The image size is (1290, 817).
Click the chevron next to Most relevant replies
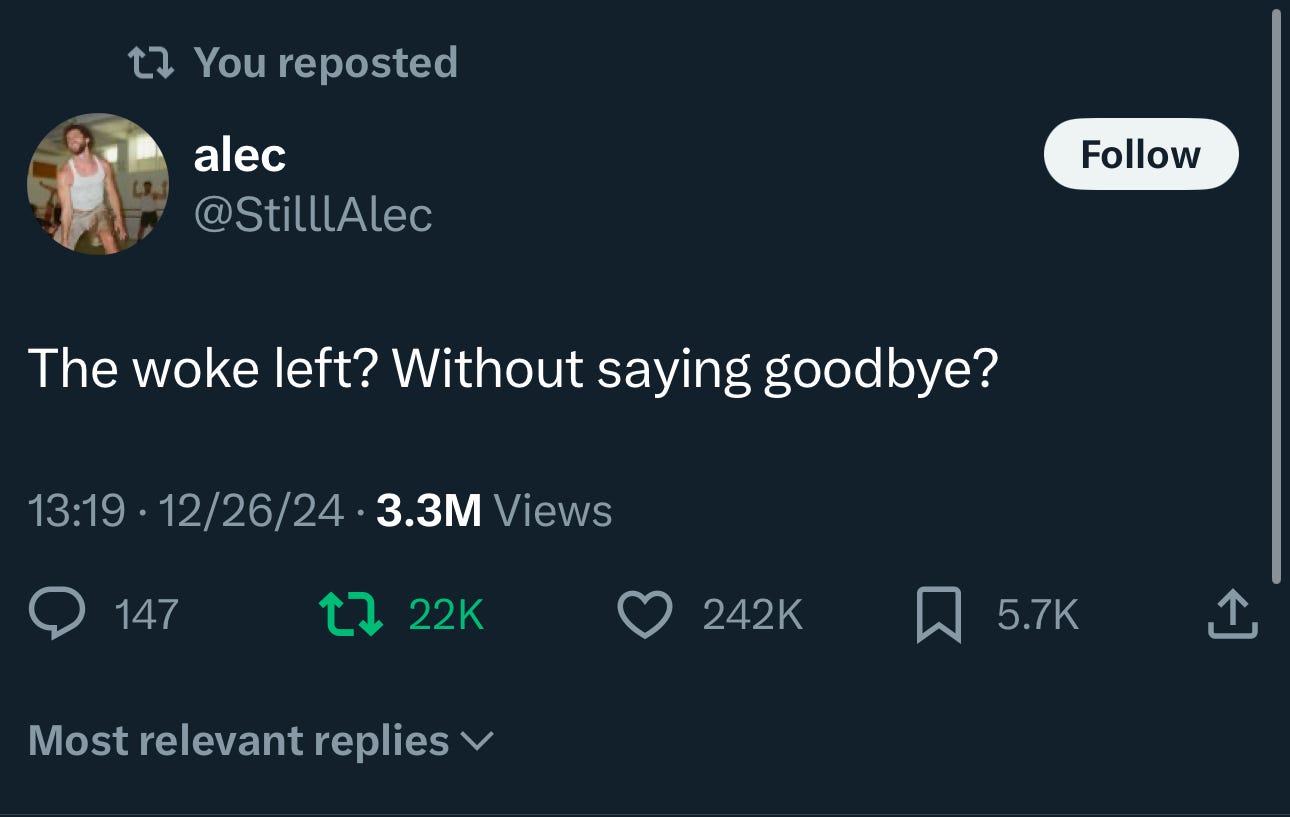476,742
